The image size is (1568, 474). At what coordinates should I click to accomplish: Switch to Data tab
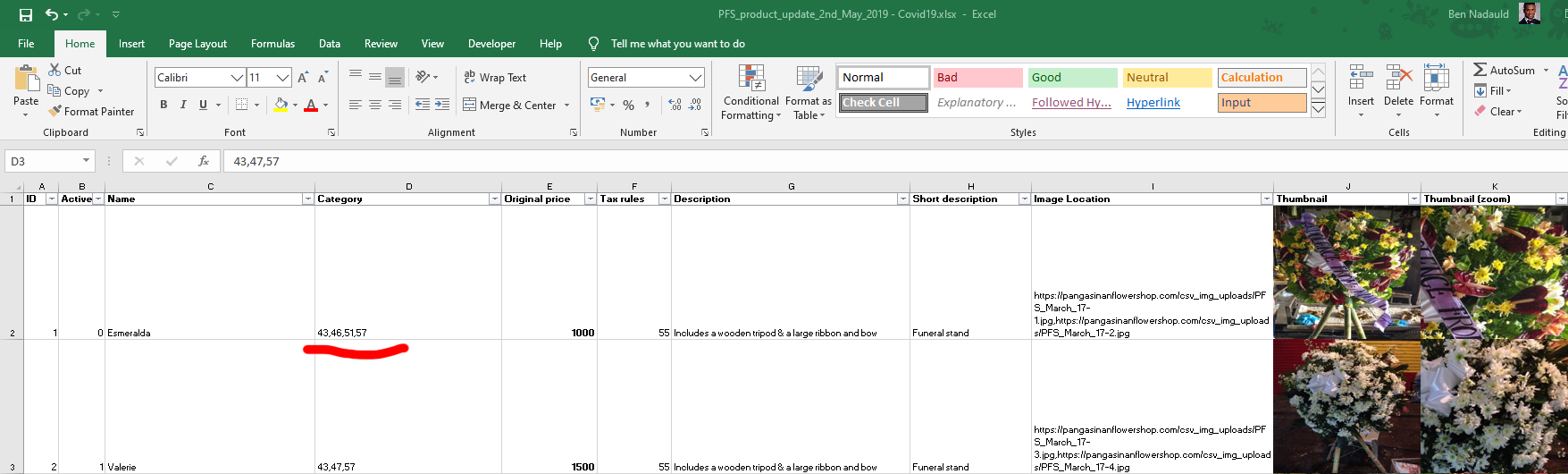click(330, 44)
